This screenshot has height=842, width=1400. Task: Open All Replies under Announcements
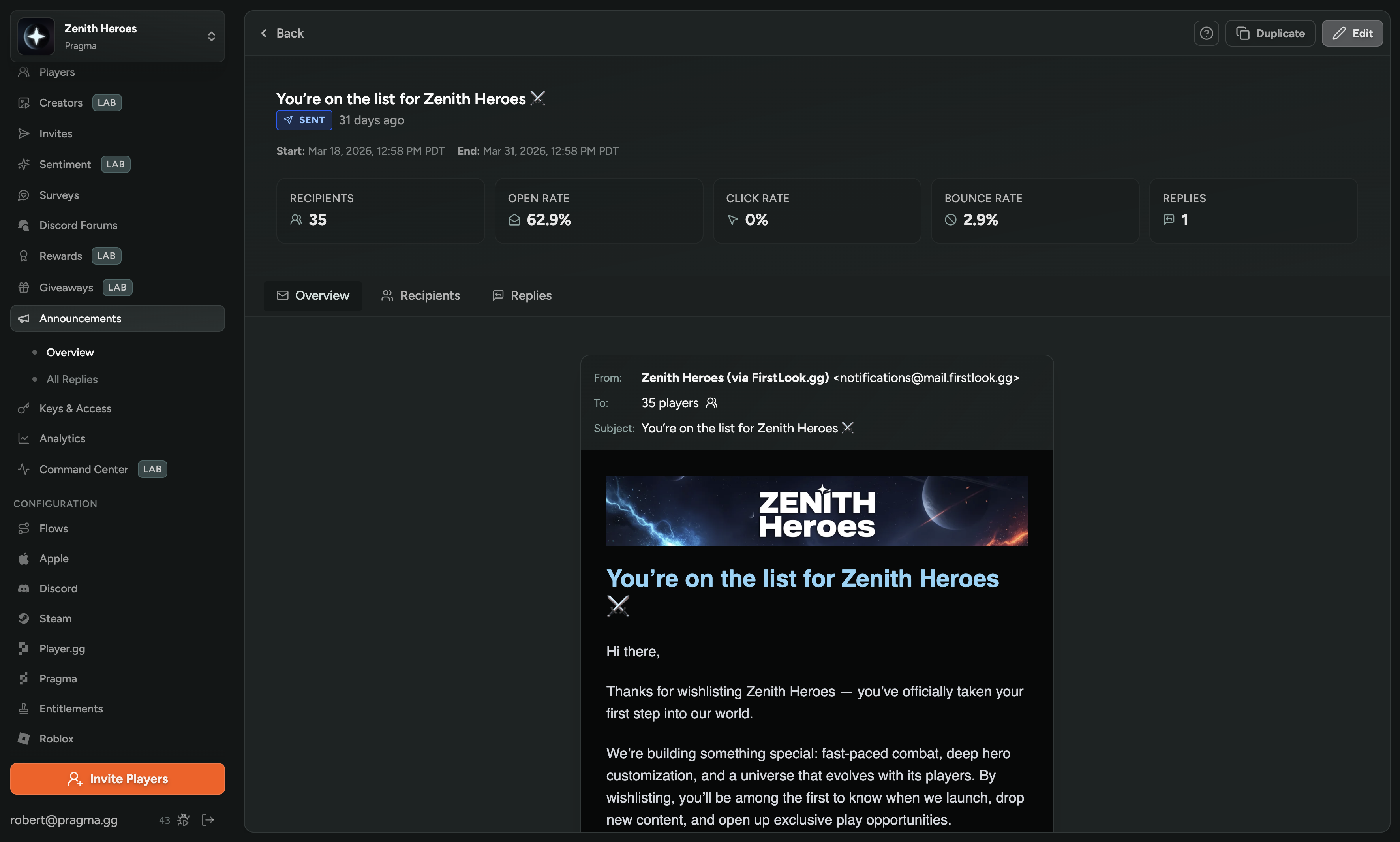[x=72, y=379]
